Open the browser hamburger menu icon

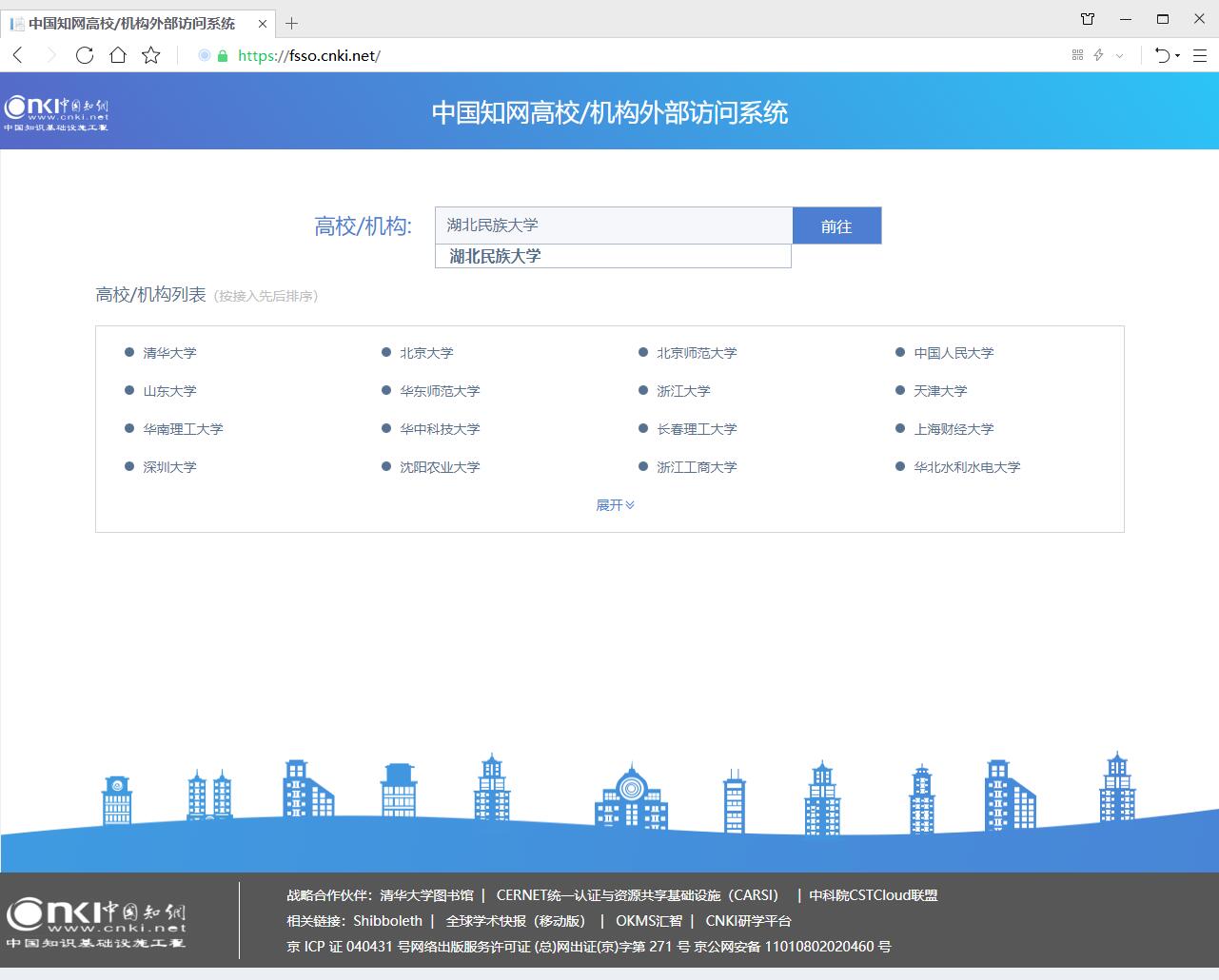coord(1200,55)
